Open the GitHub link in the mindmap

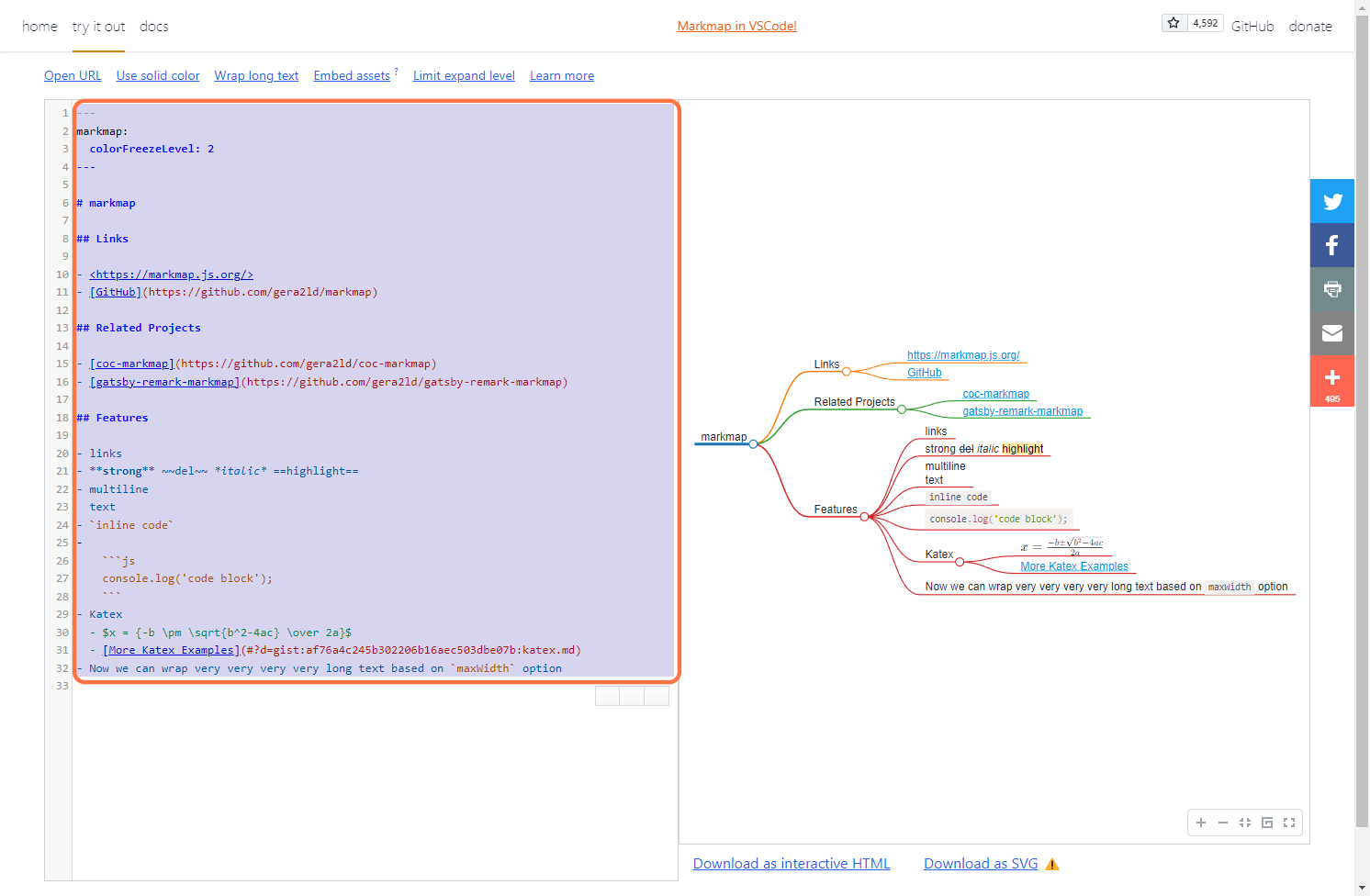pos(925,373)
